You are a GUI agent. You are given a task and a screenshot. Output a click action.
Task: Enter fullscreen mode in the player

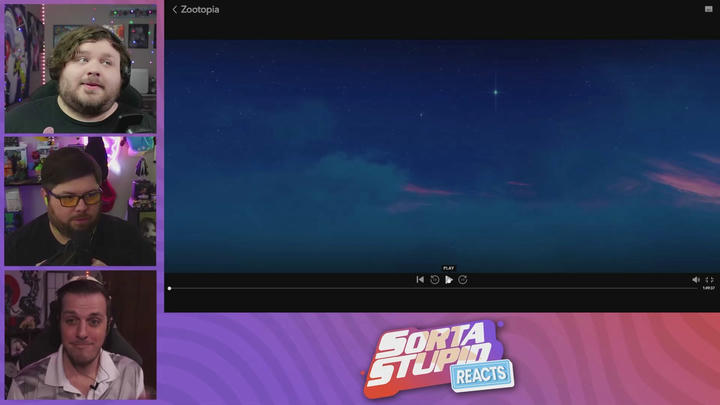pyautogui.click(x=709, y=280)
